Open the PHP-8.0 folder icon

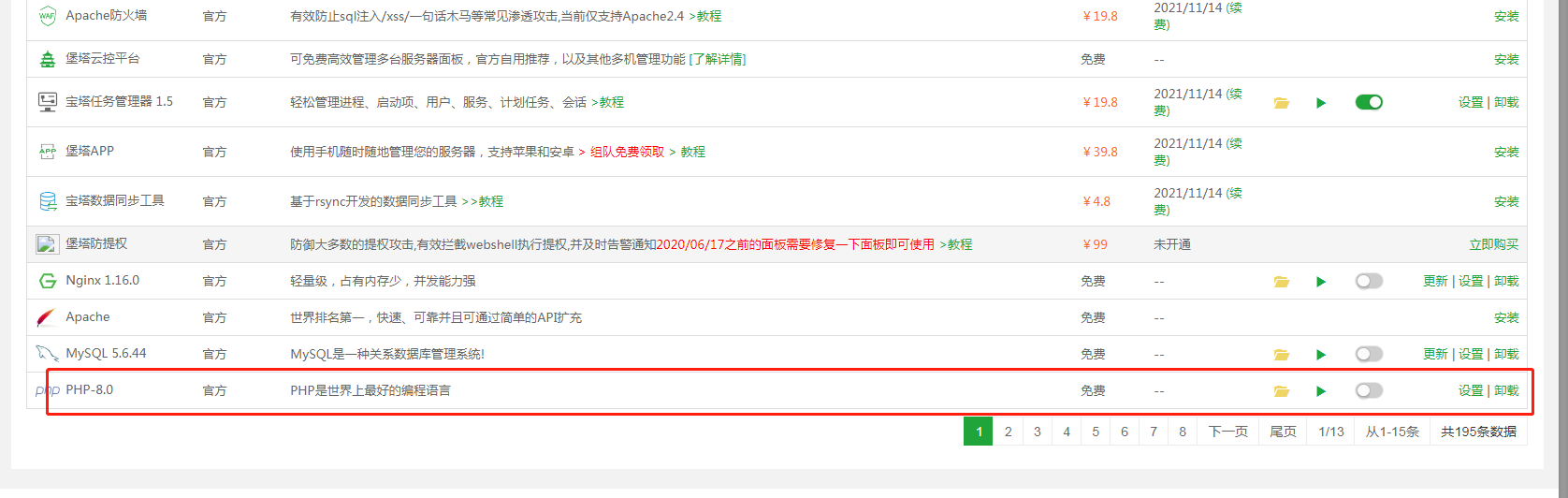click(x=1282, y=391)
